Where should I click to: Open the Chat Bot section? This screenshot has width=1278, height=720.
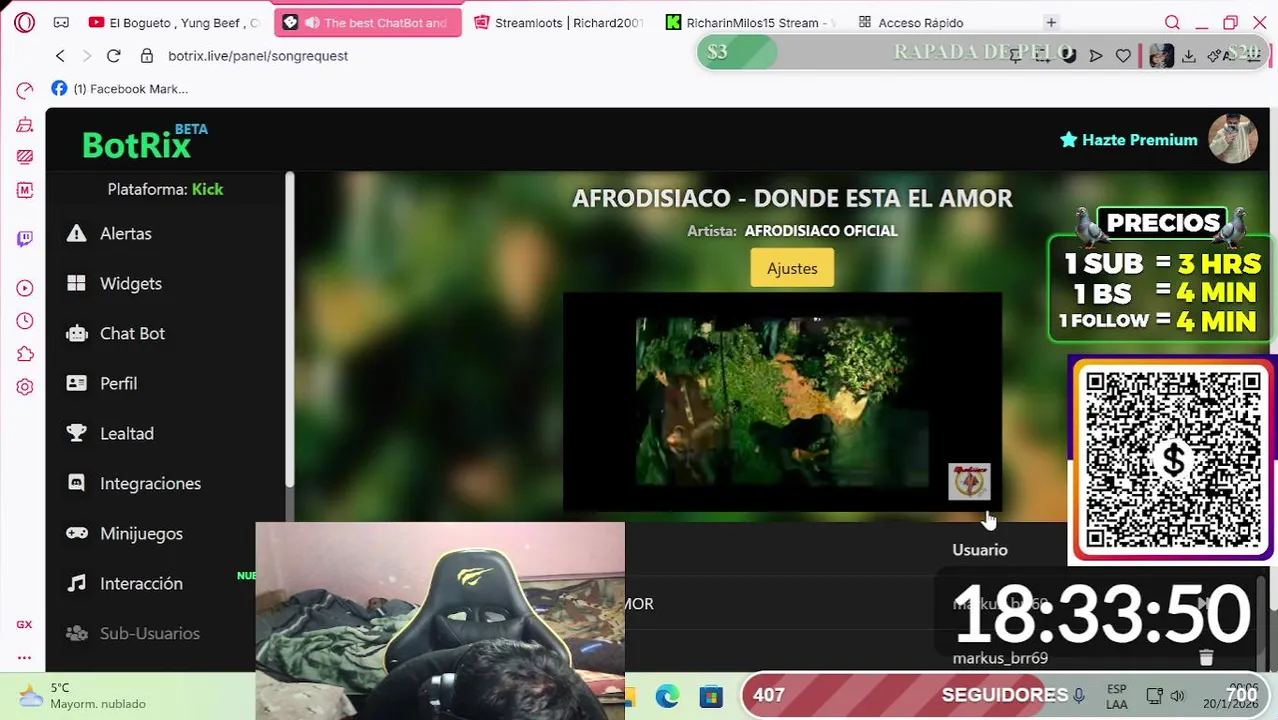[132, 333]
